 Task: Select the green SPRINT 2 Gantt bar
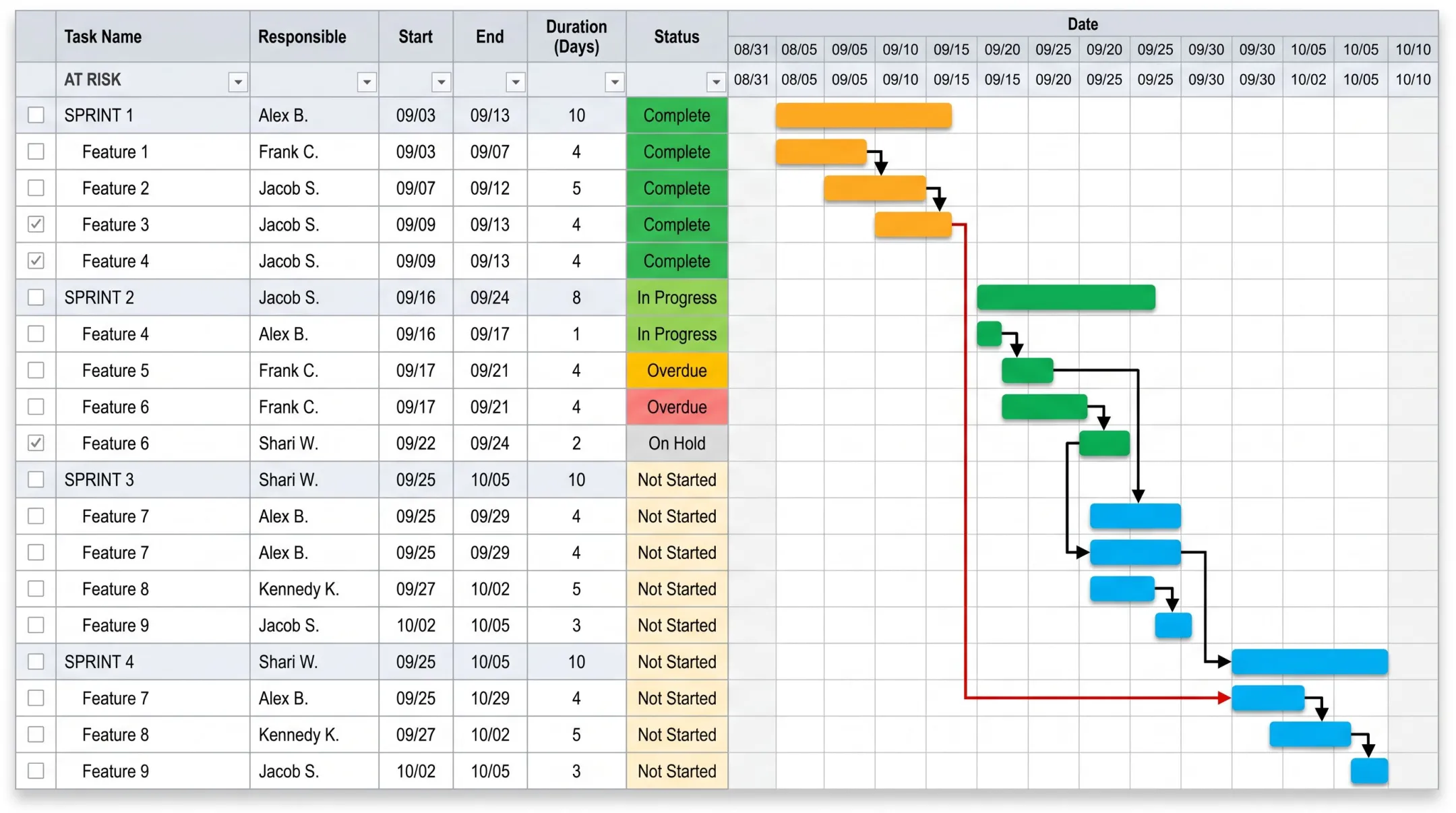(1066, 297)
